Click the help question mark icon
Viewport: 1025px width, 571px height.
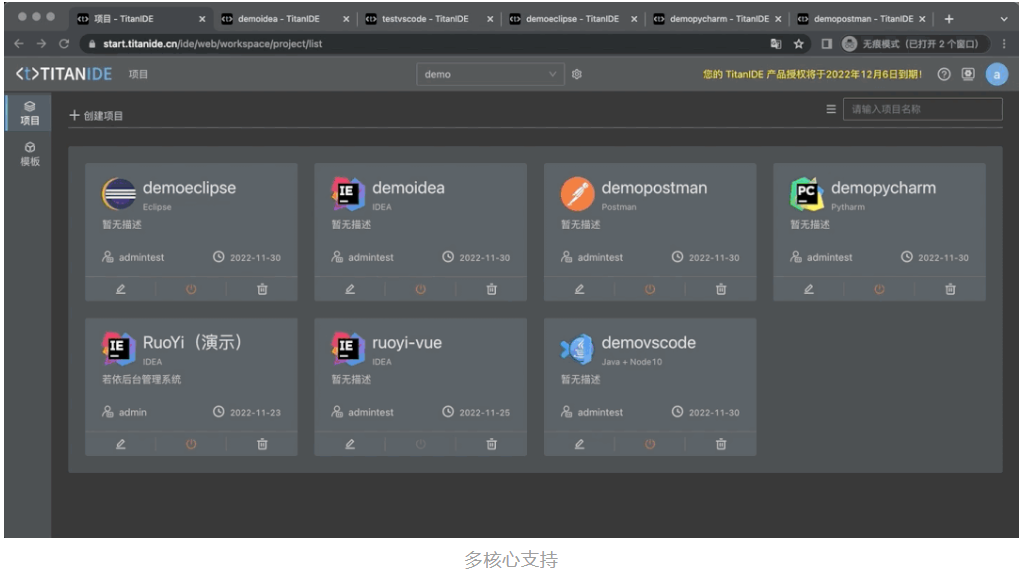(943, 75)
